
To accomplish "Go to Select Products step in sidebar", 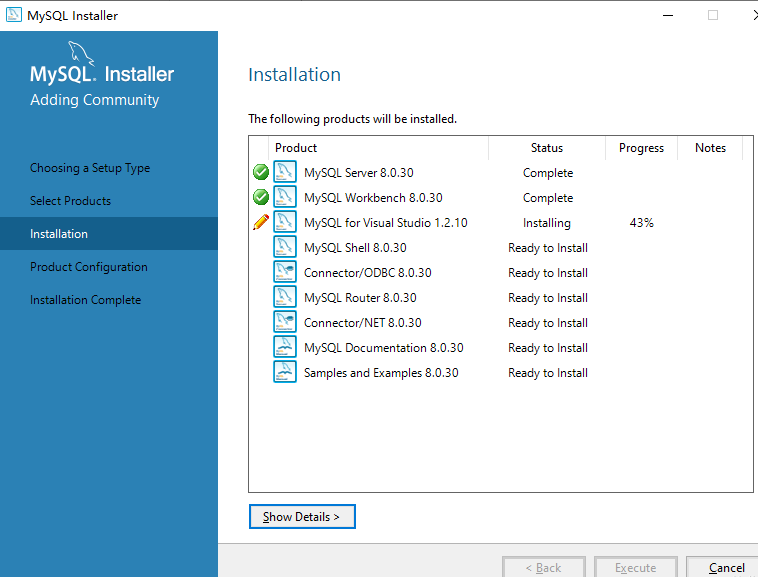I will click(x=70, y=201).
